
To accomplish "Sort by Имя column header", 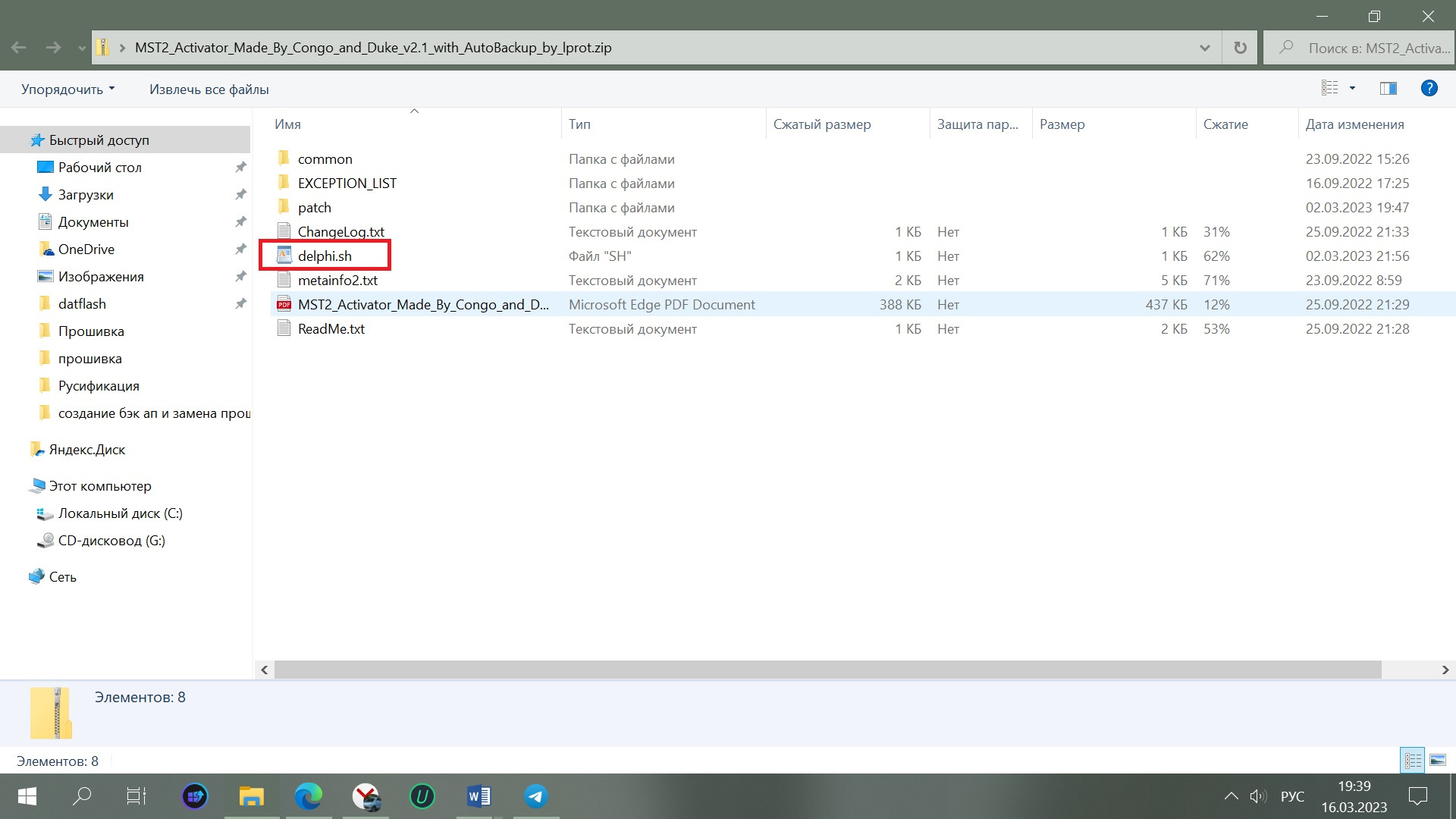I will pyautogui.click(x=288, y=124).
